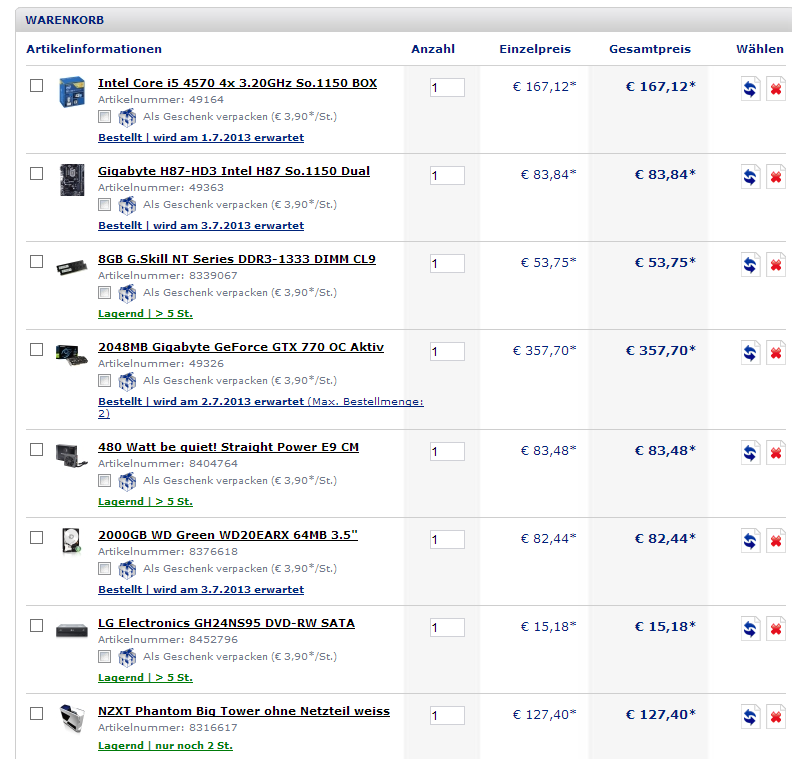
Task: Delete be quiet! Straight Power E9 item
Action: click(776, 452)
